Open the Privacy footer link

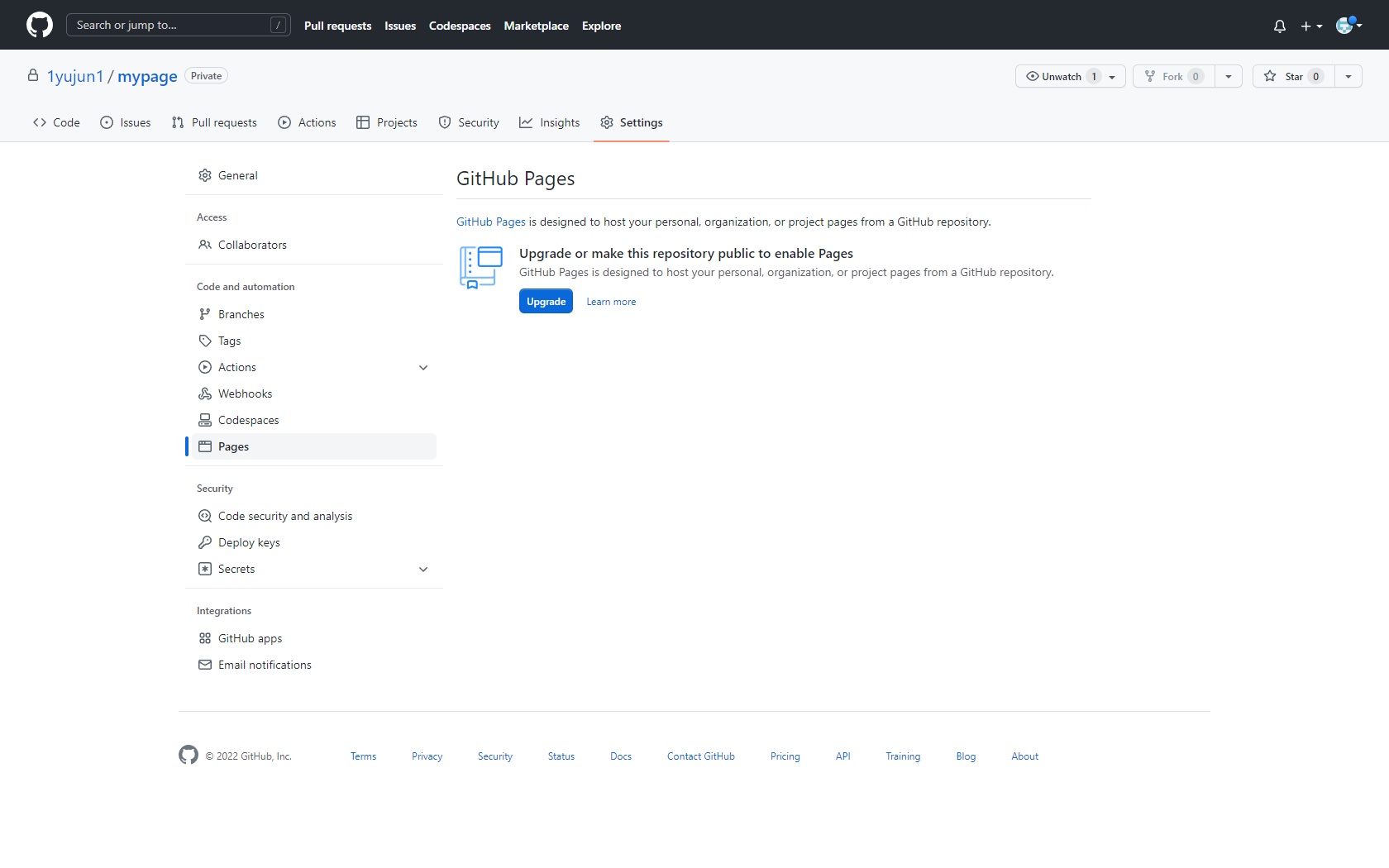(x=427, y=756)
